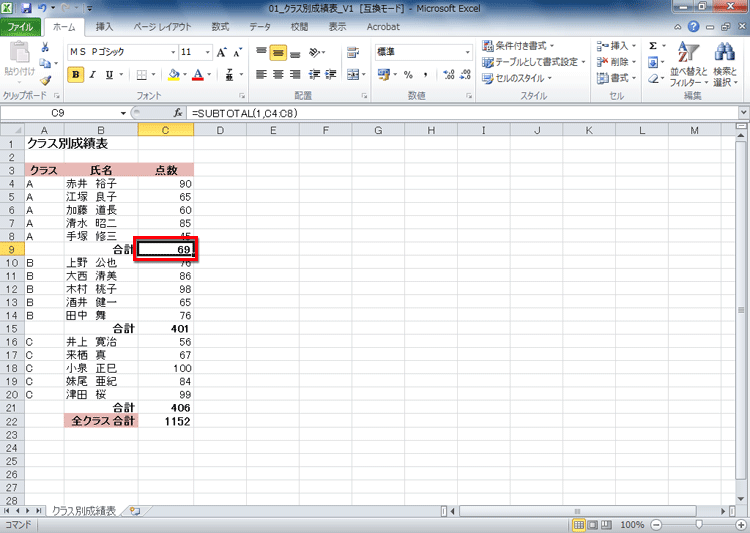Click the 挿入 insert cells button
This screenshot has height=533, width=750.
[x=616, y=46]
